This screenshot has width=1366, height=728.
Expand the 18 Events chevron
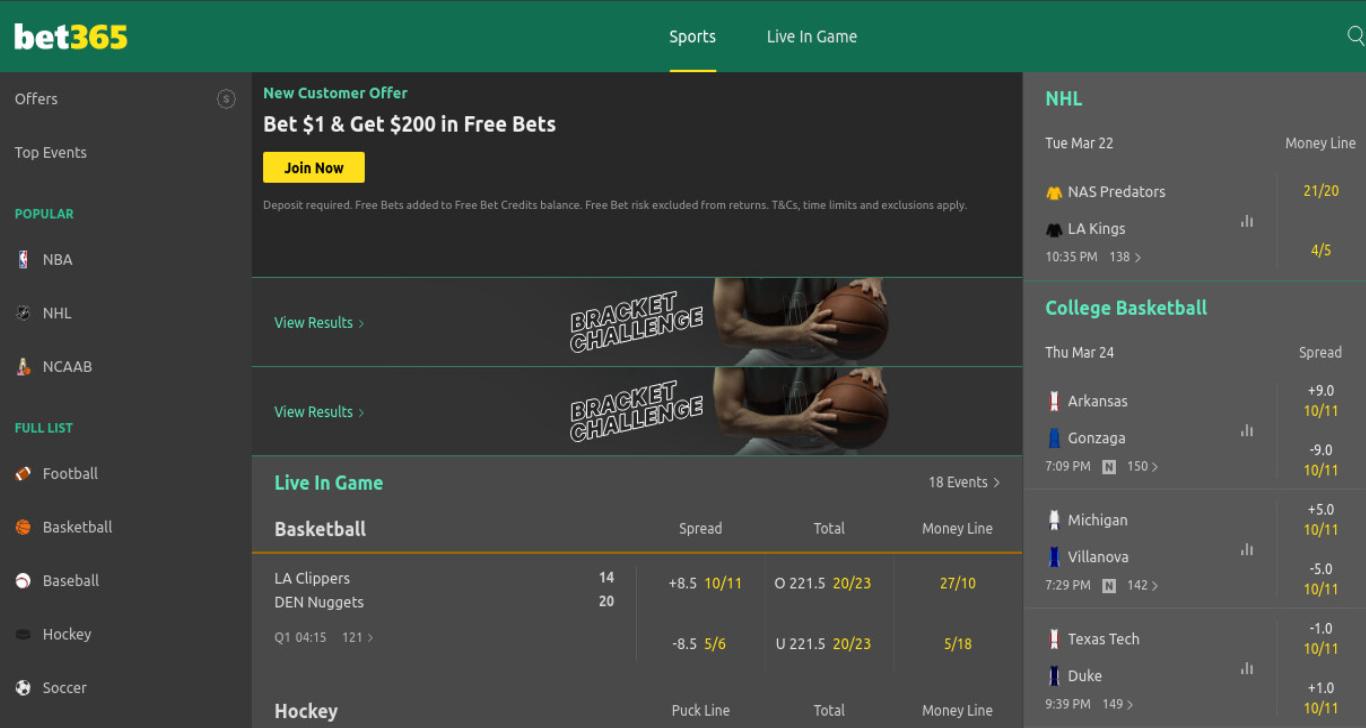tap(996, 483)
